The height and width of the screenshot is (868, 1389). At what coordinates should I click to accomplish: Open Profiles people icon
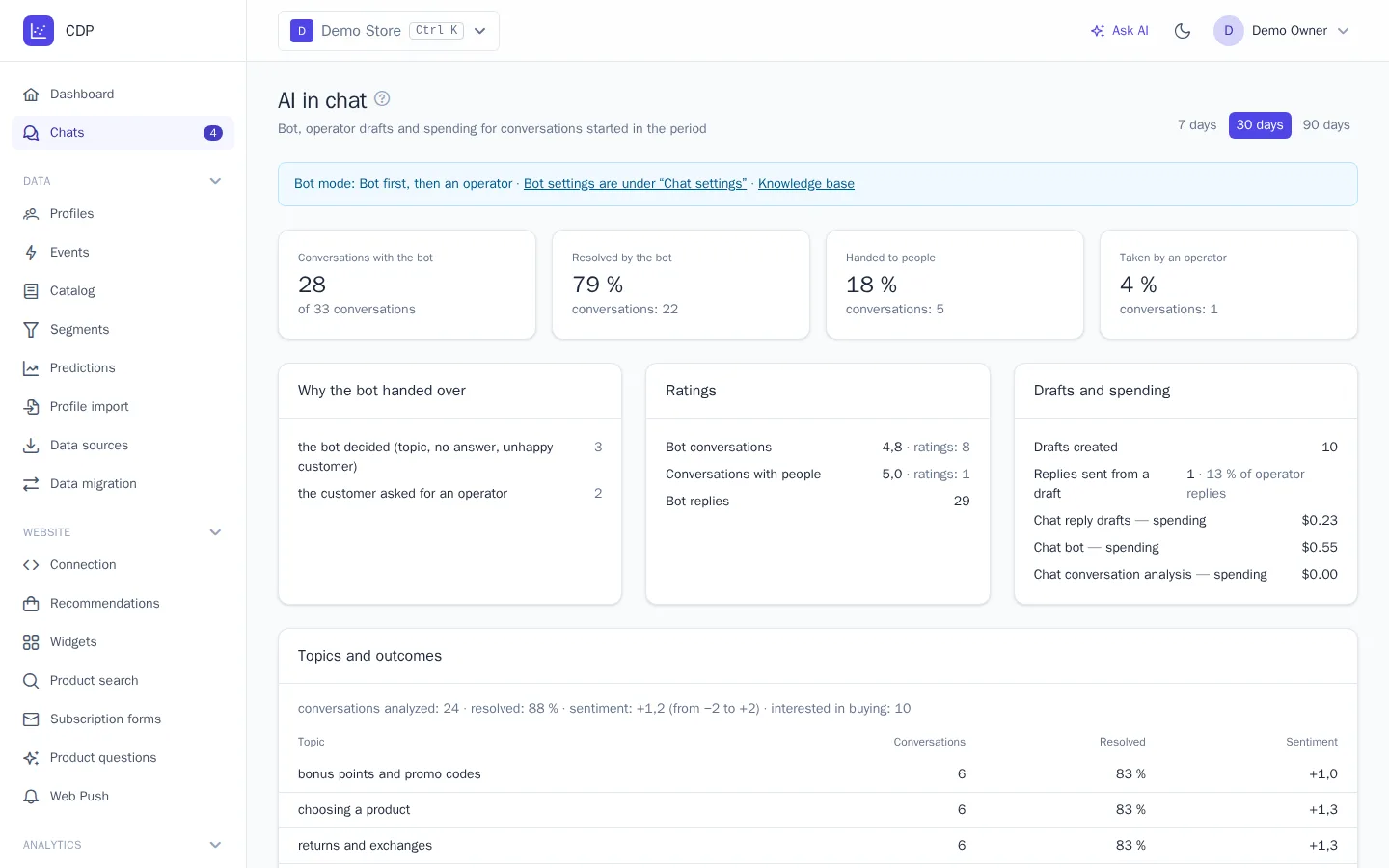[31, 214]
